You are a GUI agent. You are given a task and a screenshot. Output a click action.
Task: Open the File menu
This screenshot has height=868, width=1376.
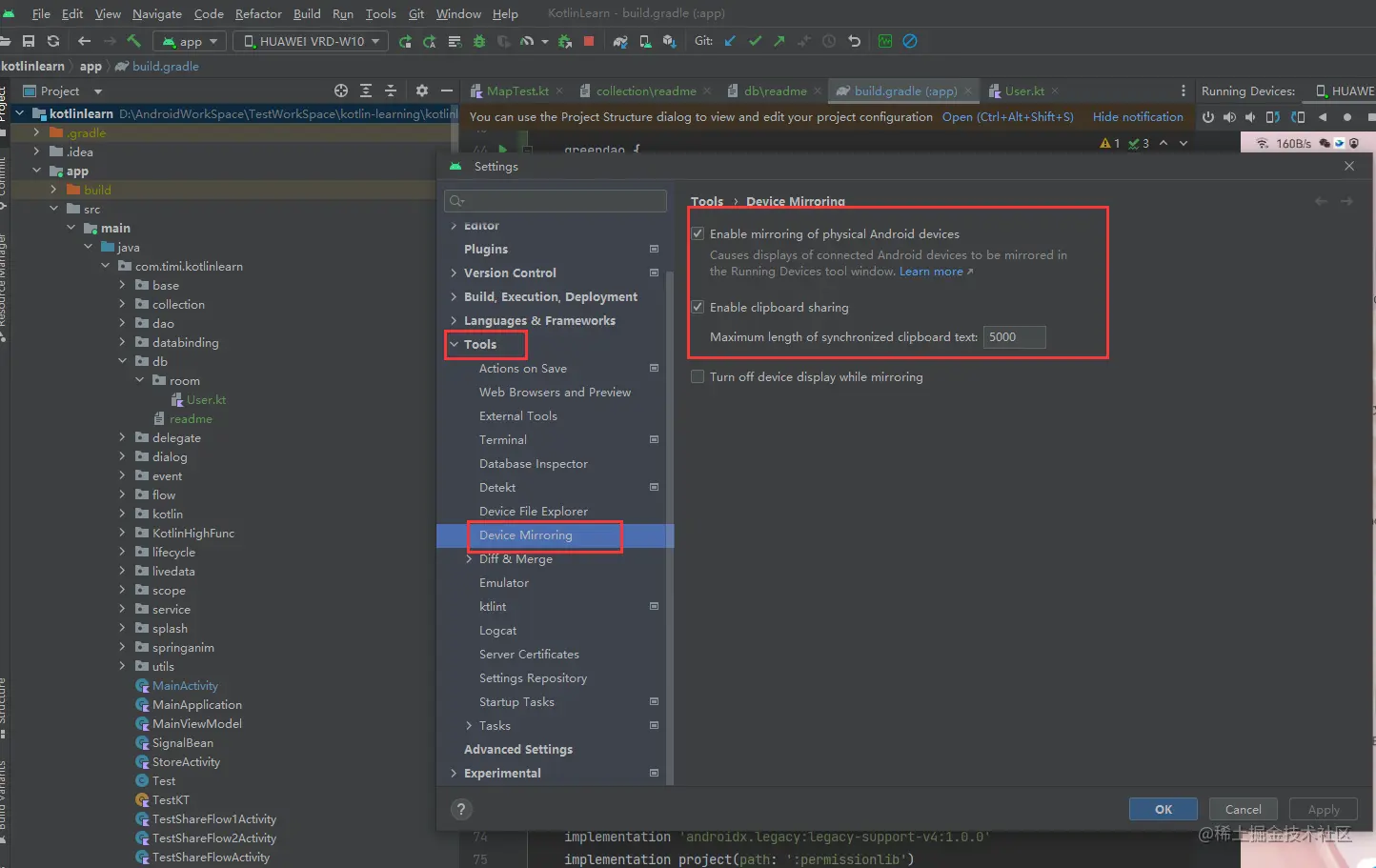pyautogui.click(x=41, y=13)
